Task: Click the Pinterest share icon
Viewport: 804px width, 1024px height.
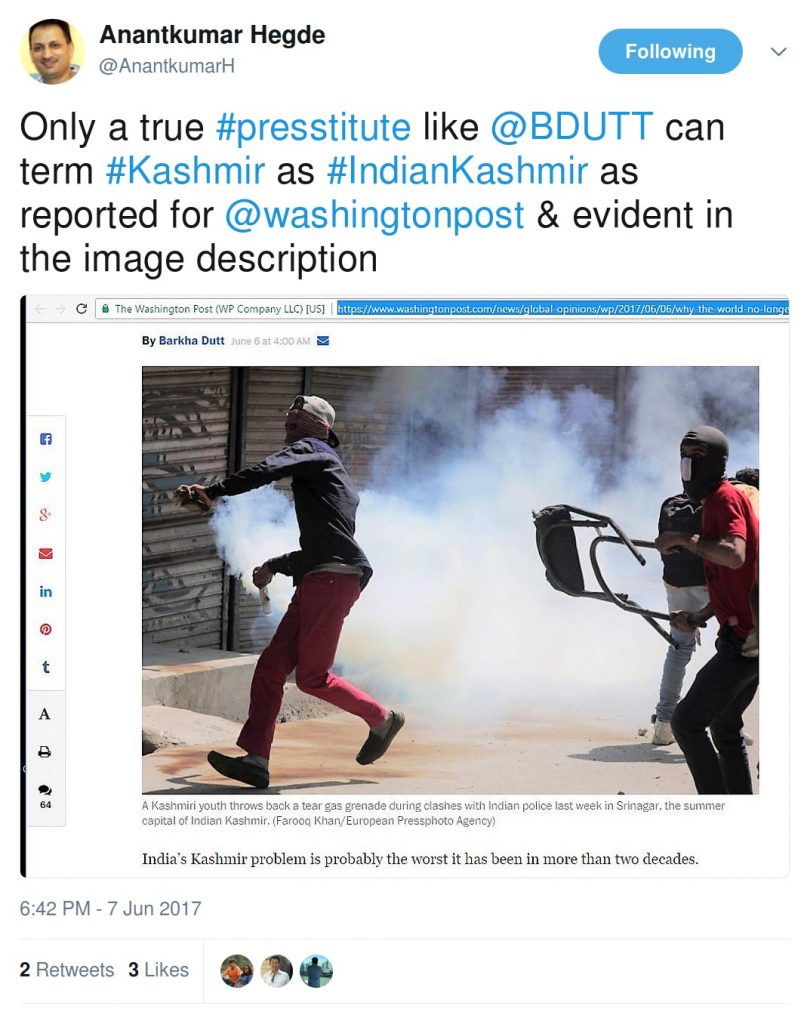Action: point(46,630)
